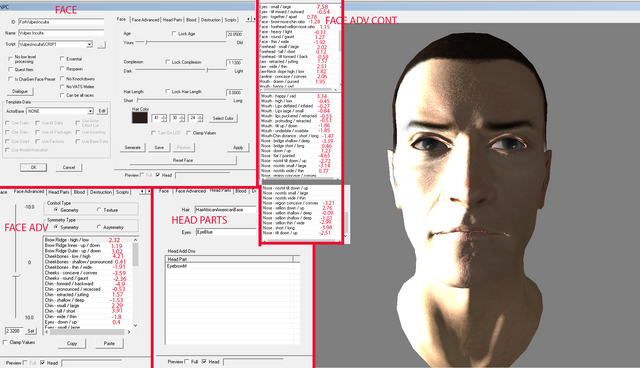The image size is (640, 368).
Task: Open the Script dropdown VulpesIncultaSCRIPT
Action: (89, 44)
